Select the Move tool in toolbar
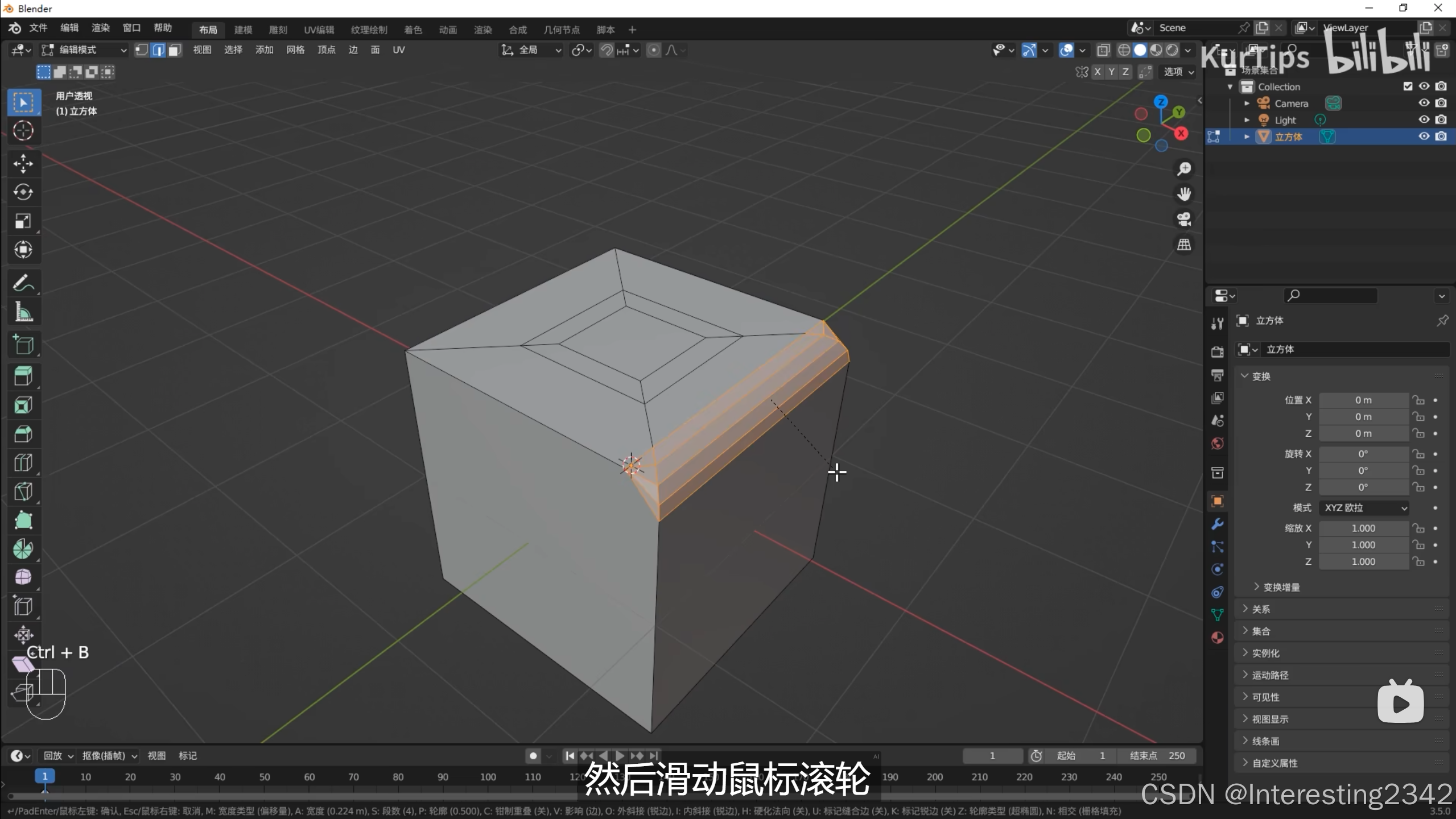Viewport: 1456px width, 819px height. click(x=23, y=164)
